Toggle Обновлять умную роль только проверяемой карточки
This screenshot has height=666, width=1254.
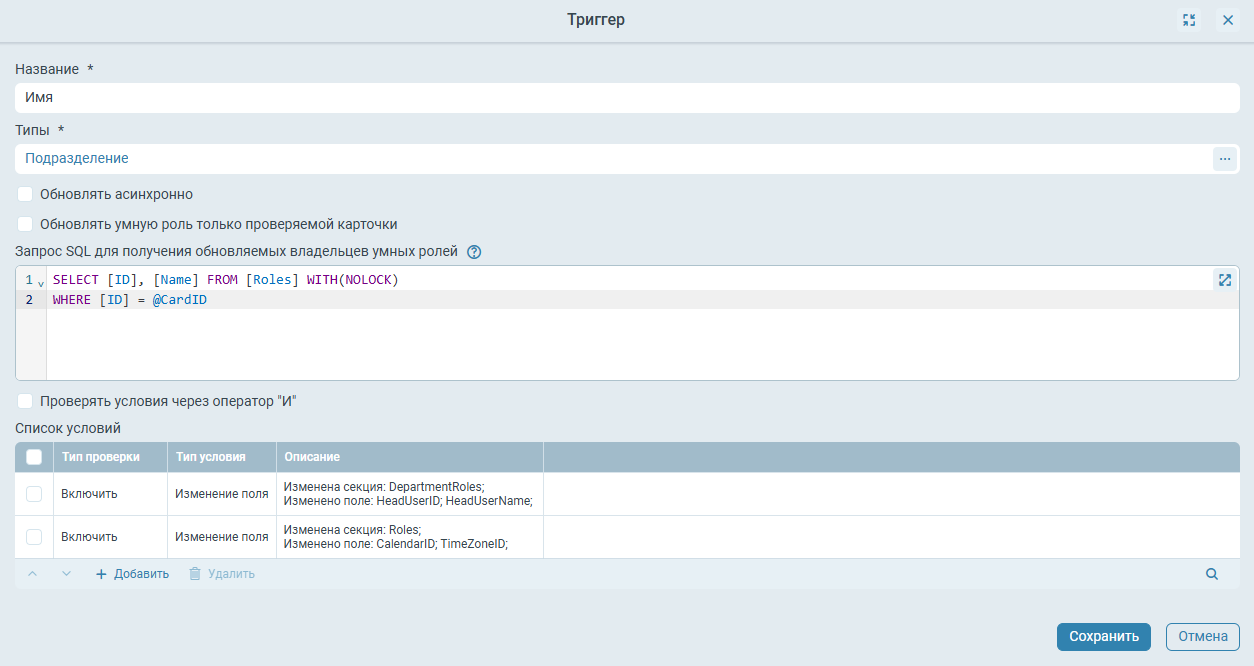click(x=26, y=224)
